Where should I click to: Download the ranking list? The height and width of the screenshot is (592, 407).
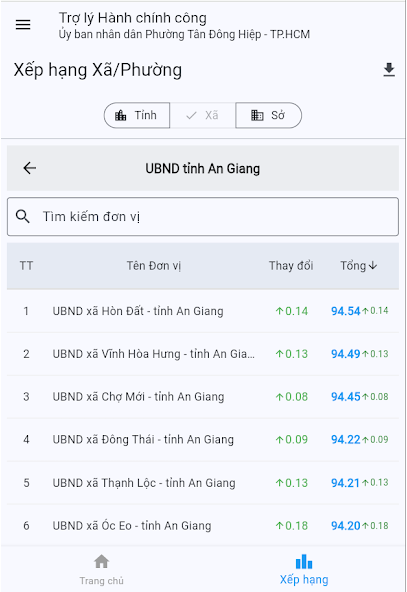(389, 70)
